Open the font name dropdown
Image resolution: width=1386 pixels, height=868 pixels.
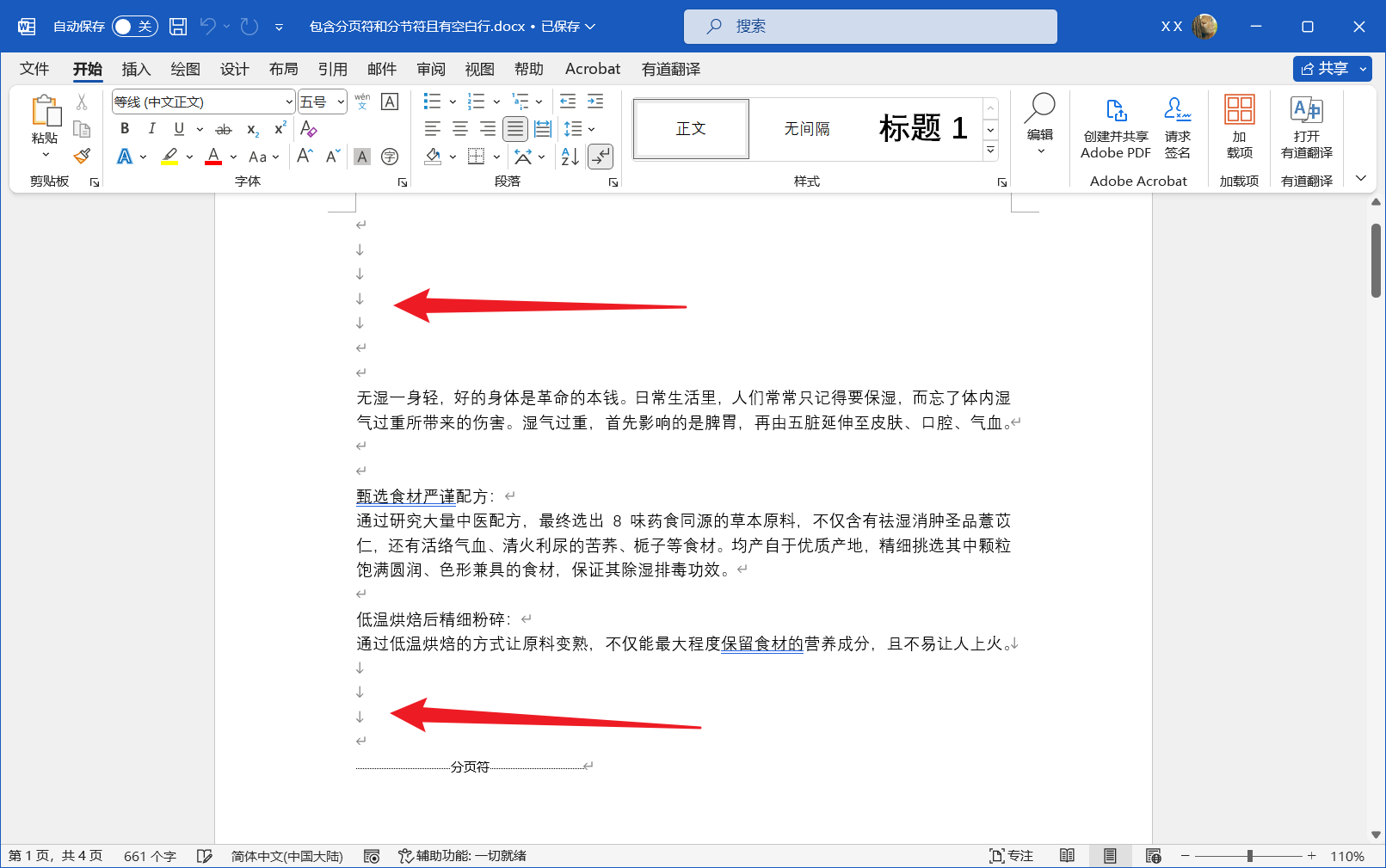click(x=289, y=102)
